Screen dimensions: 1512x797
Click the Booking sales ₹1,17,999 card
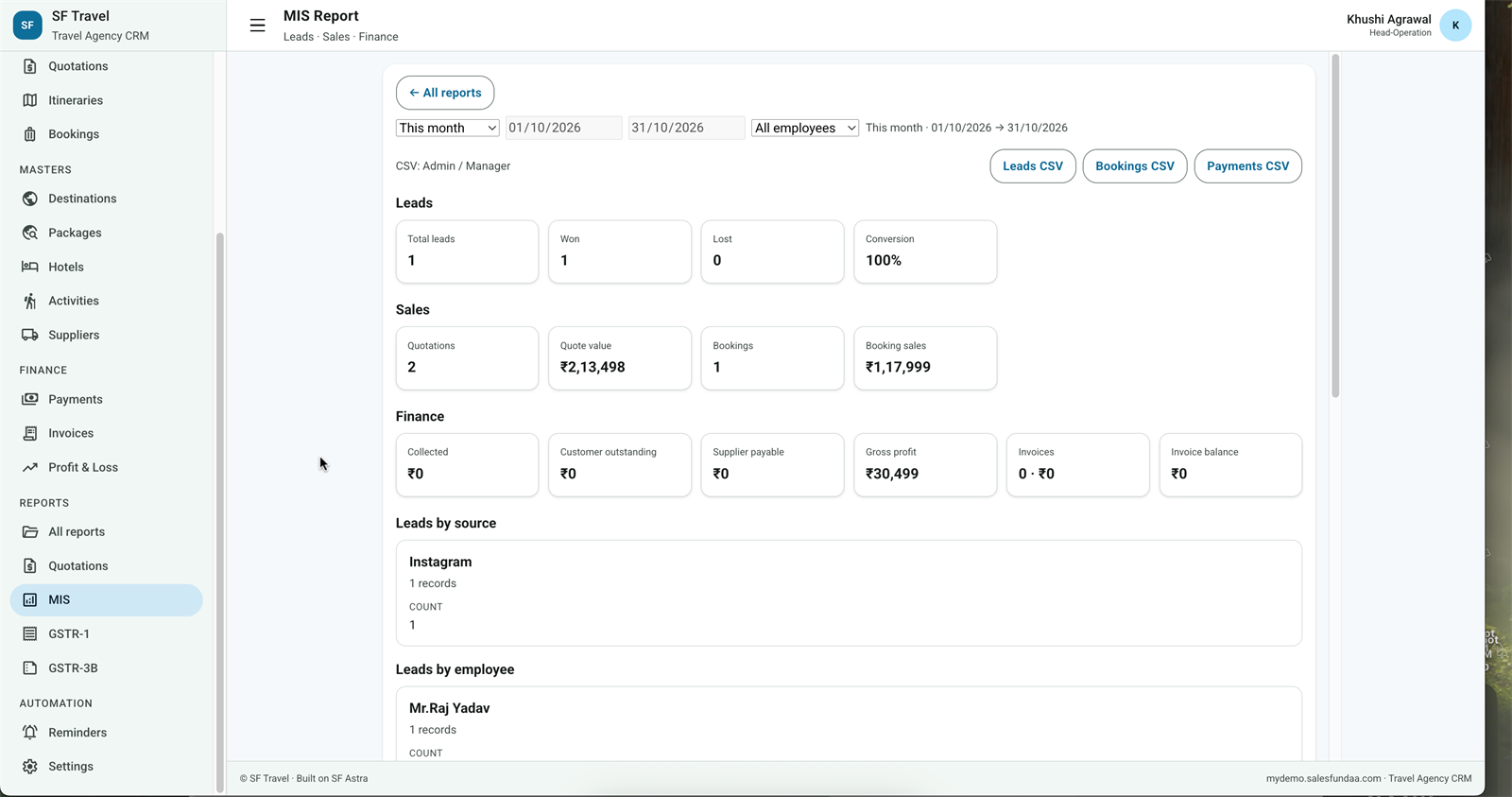[x=925, y=358]
